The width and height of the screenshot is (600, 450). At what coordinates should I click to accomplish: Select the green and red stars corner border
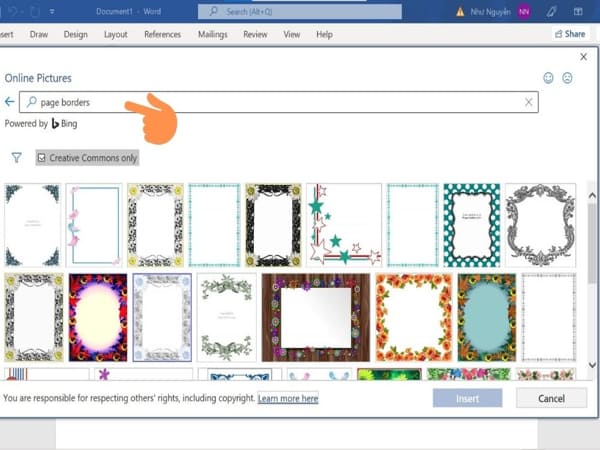344,225
